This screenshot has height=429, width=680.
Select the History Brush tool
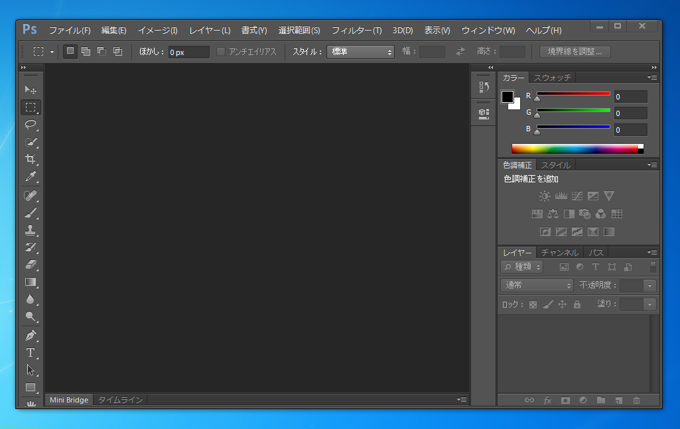tap(30, 247)
